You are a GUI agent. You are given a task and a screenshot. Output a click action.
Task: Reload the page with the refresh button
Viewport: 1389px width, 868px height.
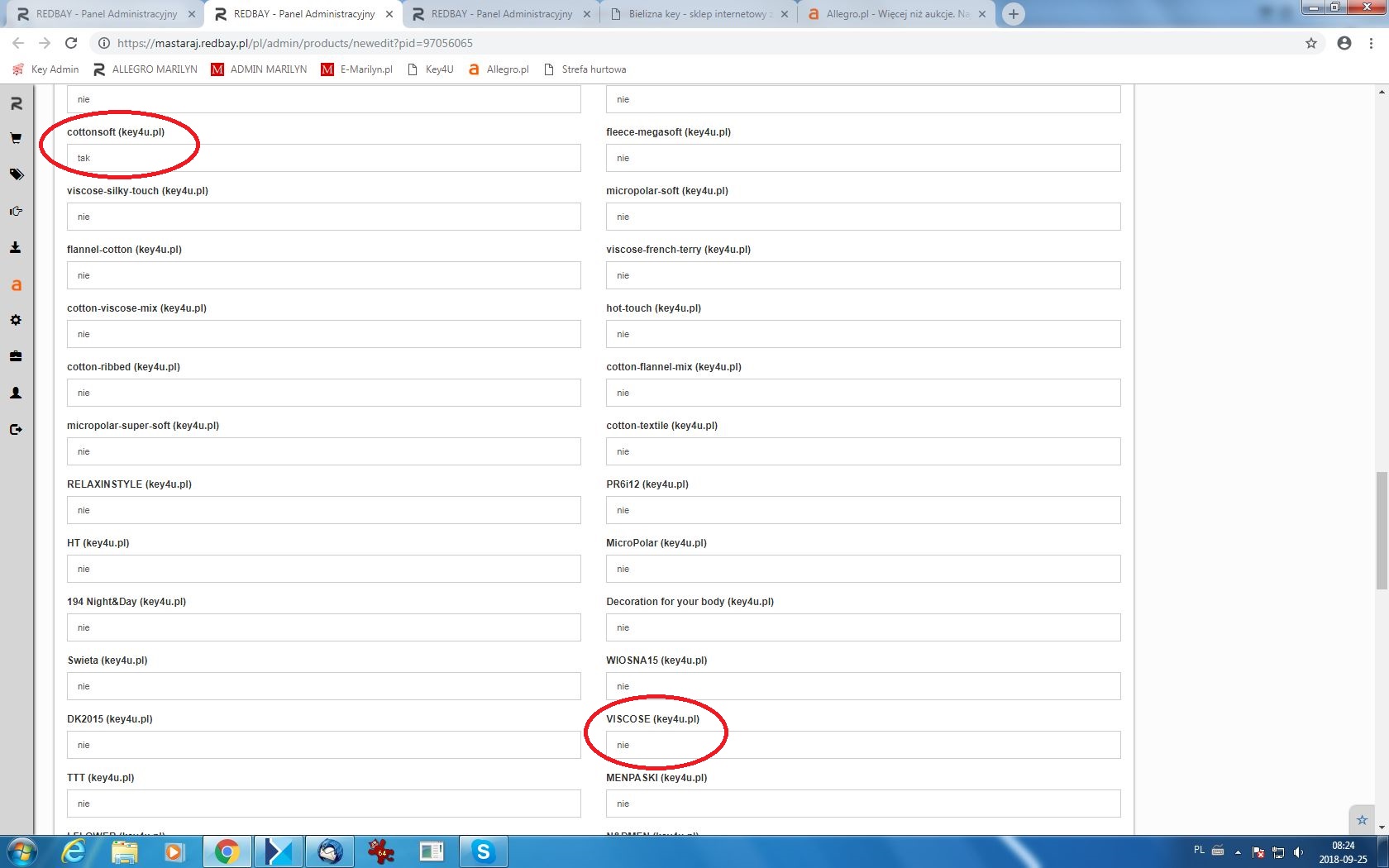(71, 43)
